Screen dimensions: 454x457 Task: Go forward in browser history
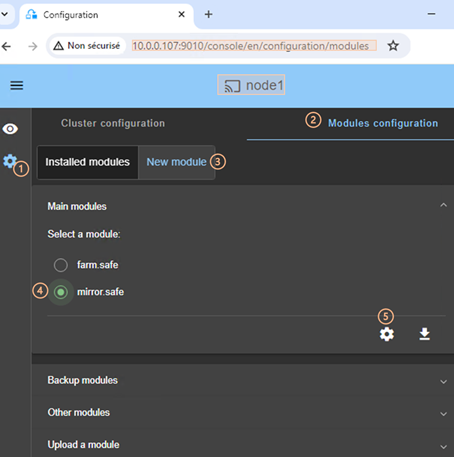33,46
